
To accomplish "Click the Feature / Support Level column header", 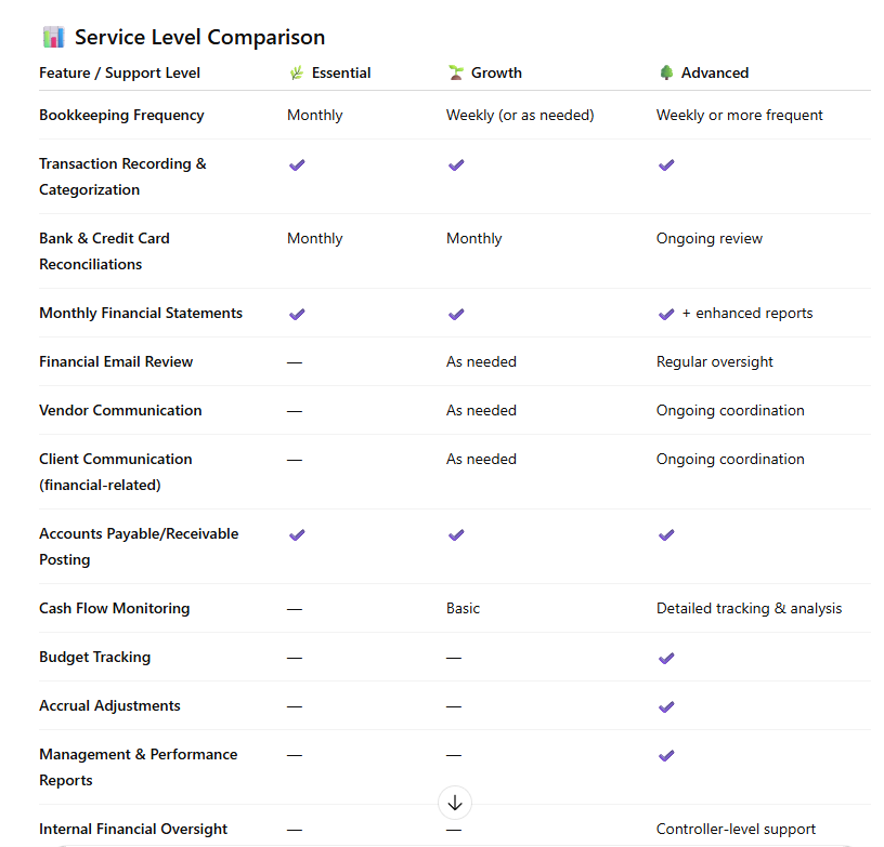I will point(120,73).
